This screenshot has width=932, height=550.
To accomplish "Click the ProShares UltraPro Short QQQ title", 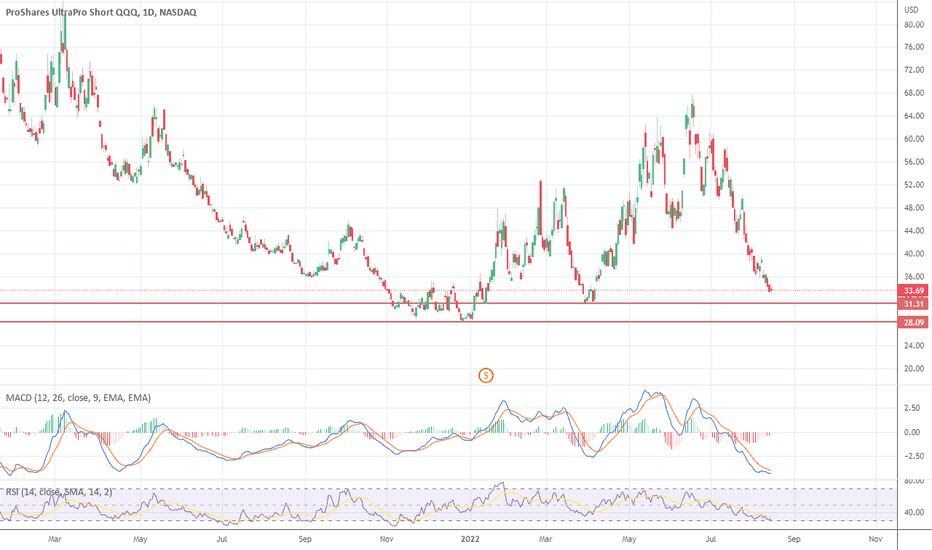I will [x=101, y=12].
